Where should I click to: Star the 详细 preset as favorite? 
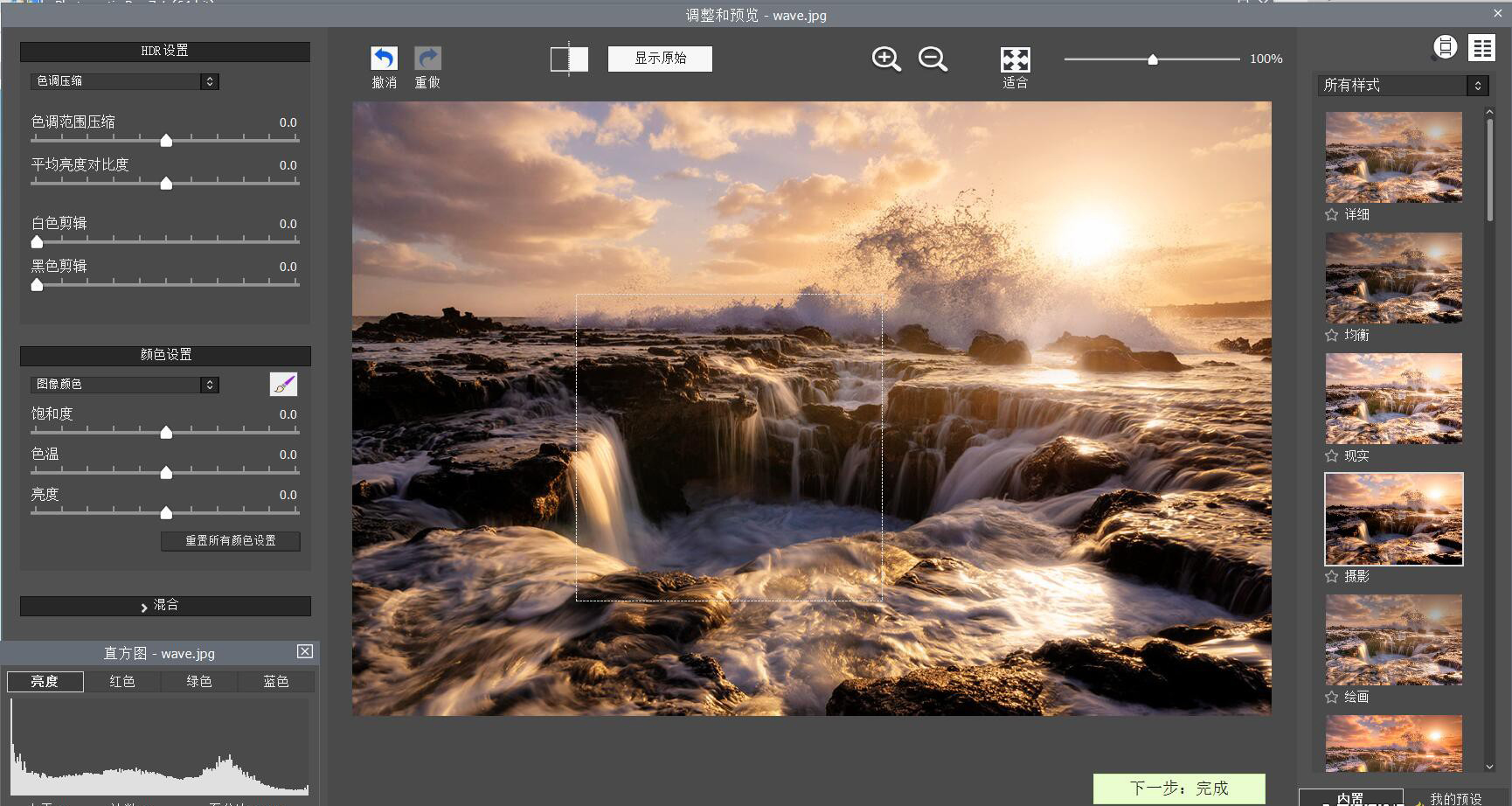[1332, 214]
